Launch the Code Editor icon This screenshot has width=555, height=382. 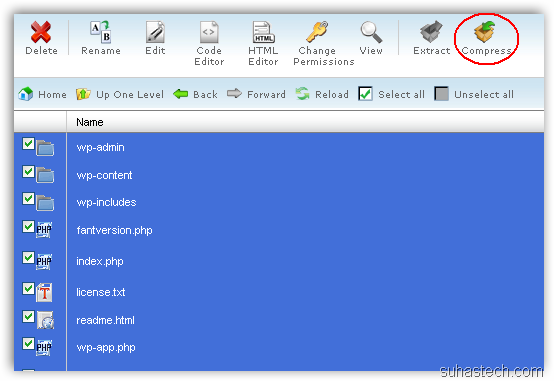coord(209,32)
